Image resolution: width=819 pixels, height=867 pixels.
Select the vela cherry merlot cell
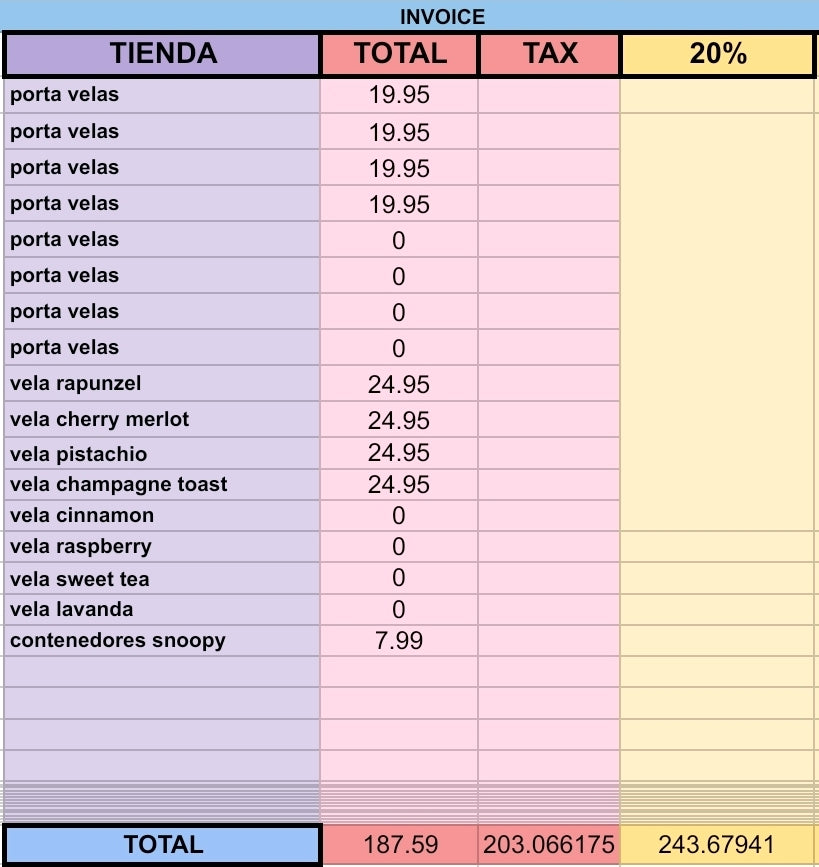[162, 419]
